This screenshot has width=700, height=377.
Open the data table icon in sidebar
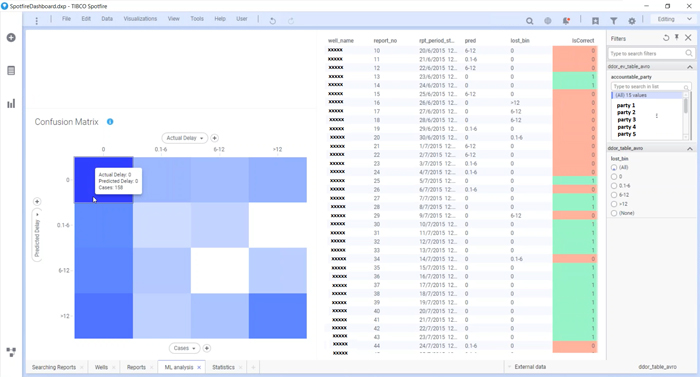(11, 71)
